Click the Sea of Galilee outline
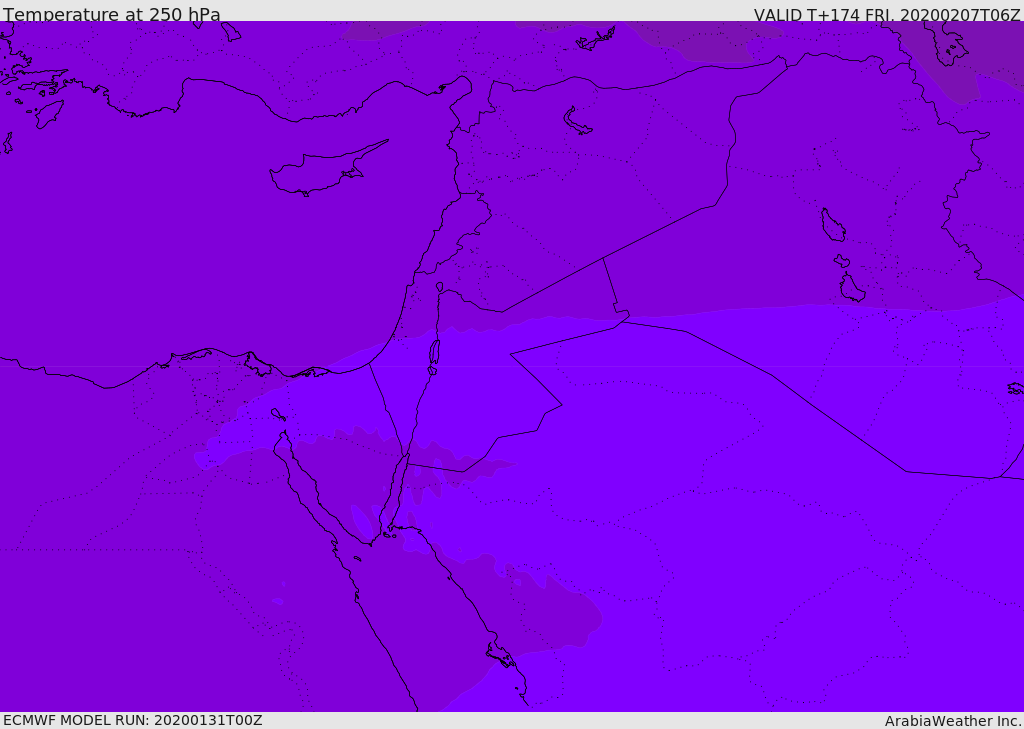This screenshot has width=1024, height=729. click(x=439, y=287)
